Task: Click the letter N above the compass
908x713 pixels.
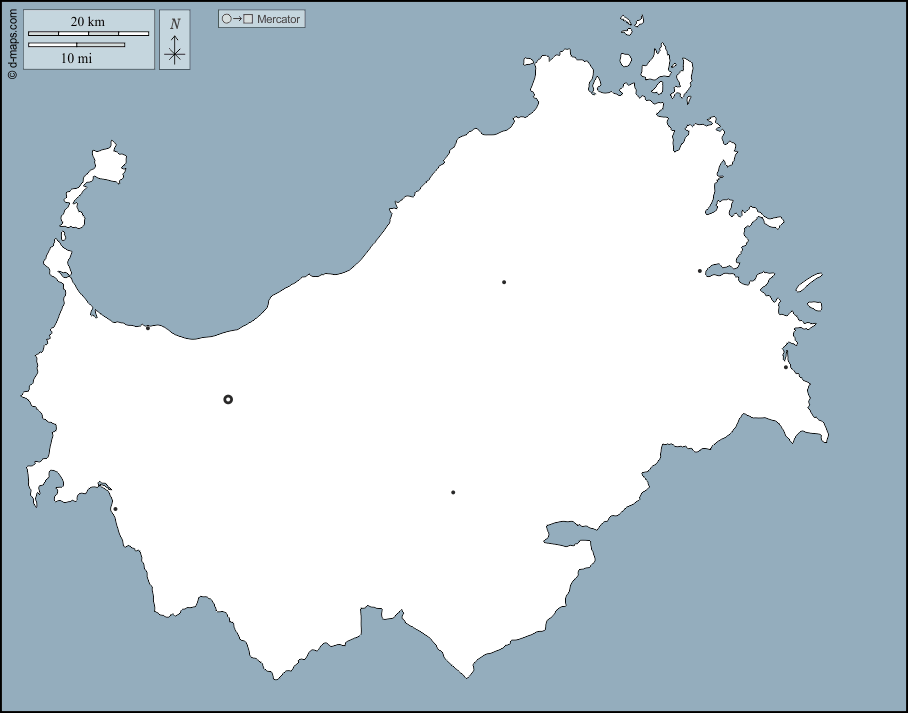Action: tap(175, 24)
